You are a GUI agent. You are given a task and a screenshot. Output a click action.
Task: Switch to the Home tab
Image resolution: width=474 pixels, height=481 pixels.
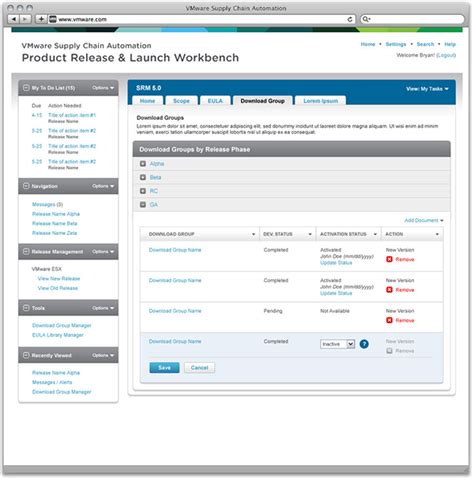tap(147, 101)
